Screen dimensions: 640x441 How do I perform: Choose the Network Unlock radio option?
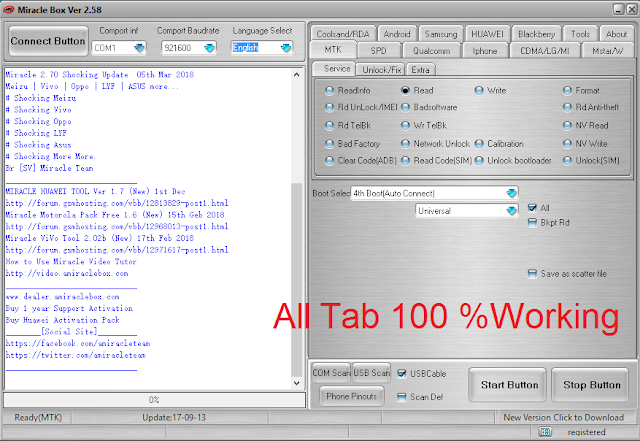tap(405, 144)
